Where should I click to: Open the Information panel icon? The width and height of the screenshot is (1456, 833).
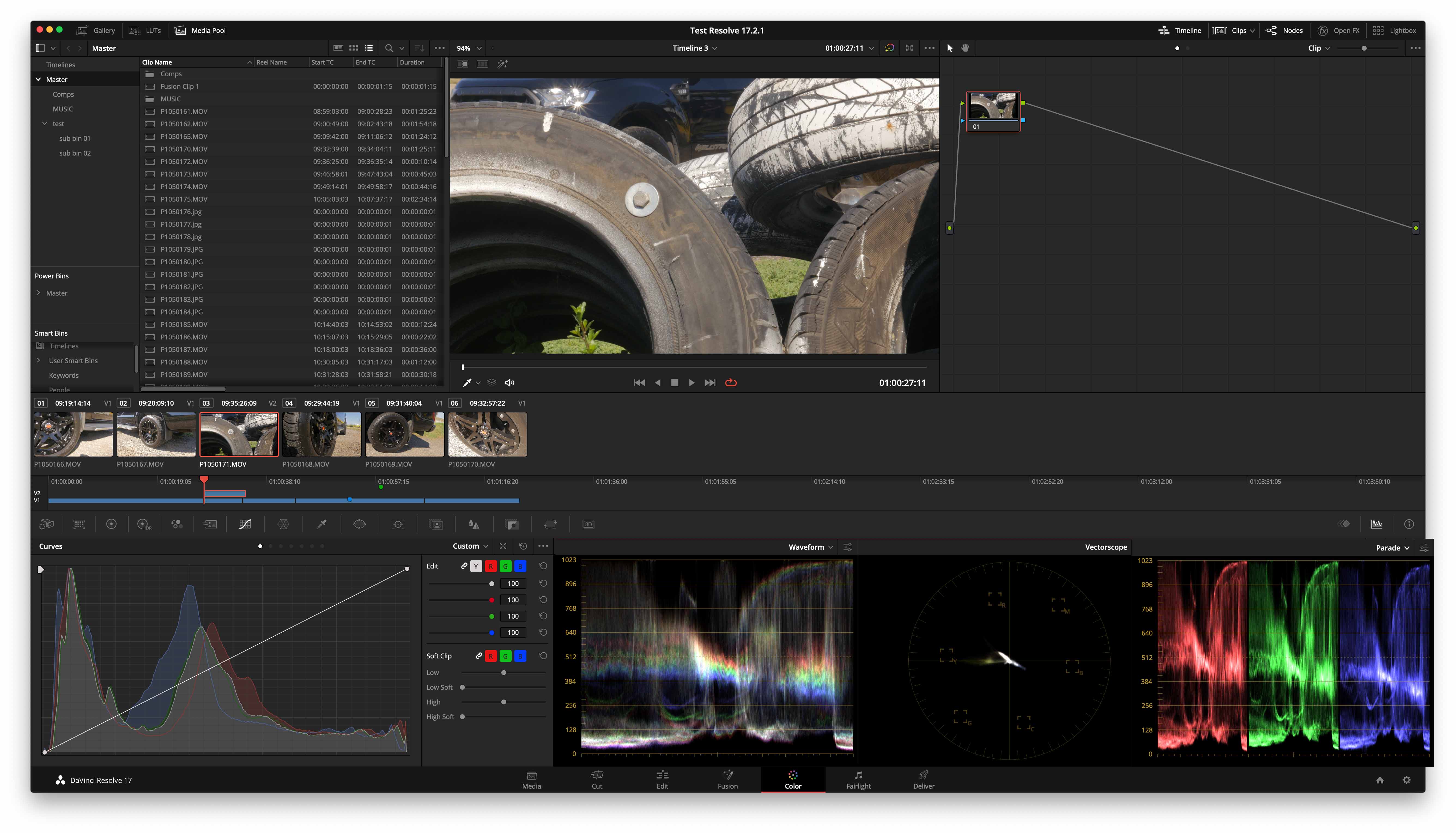tap(1409, 524)
